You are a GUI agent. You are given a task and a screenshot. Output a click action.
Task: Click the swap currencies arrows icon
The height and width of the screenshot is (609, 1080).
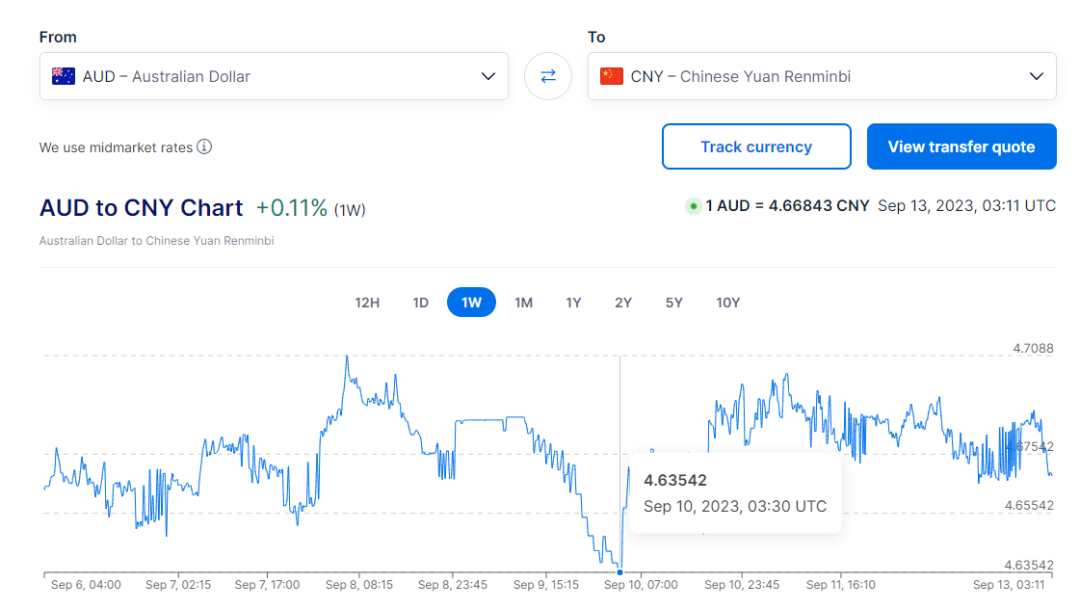548,76
